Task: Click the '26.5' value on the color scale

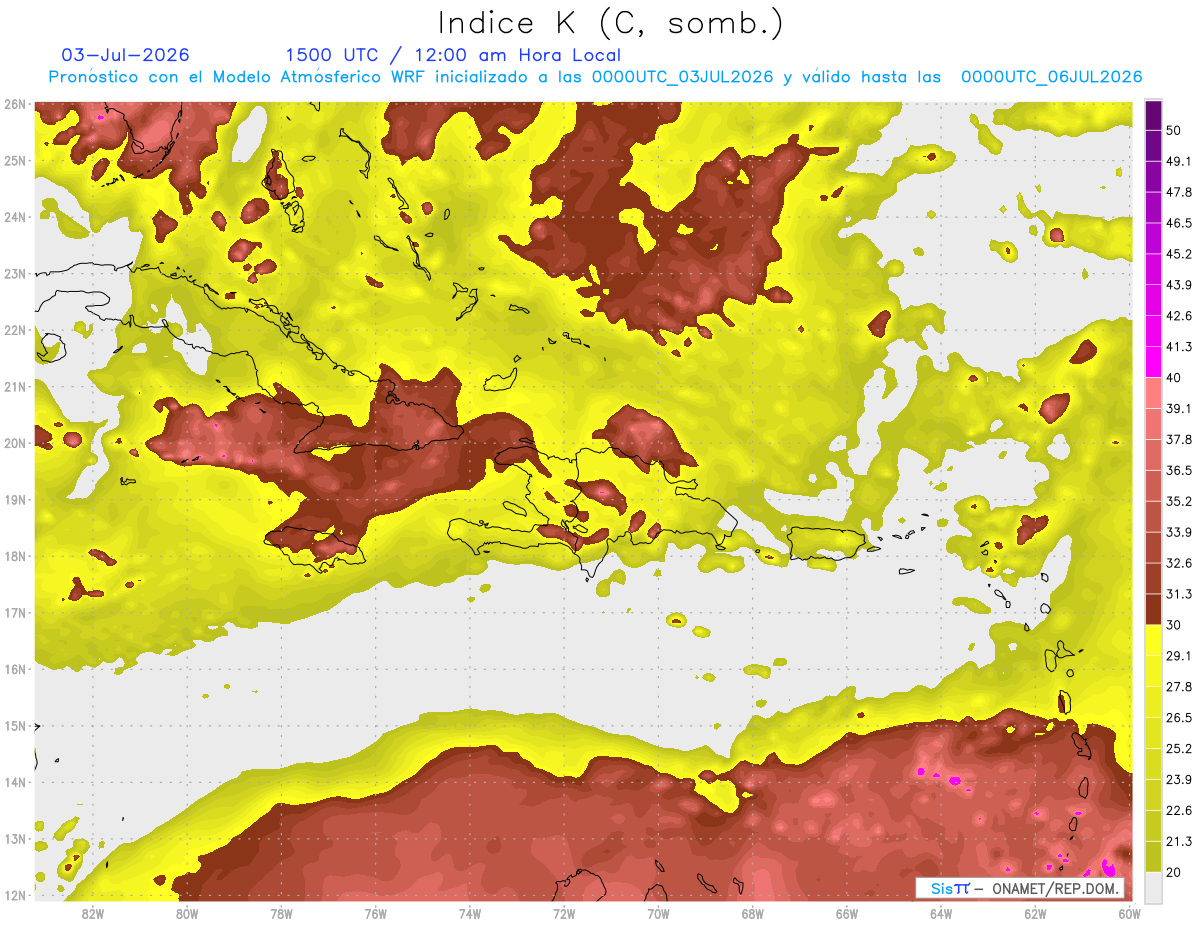Action: [1178, 718]
